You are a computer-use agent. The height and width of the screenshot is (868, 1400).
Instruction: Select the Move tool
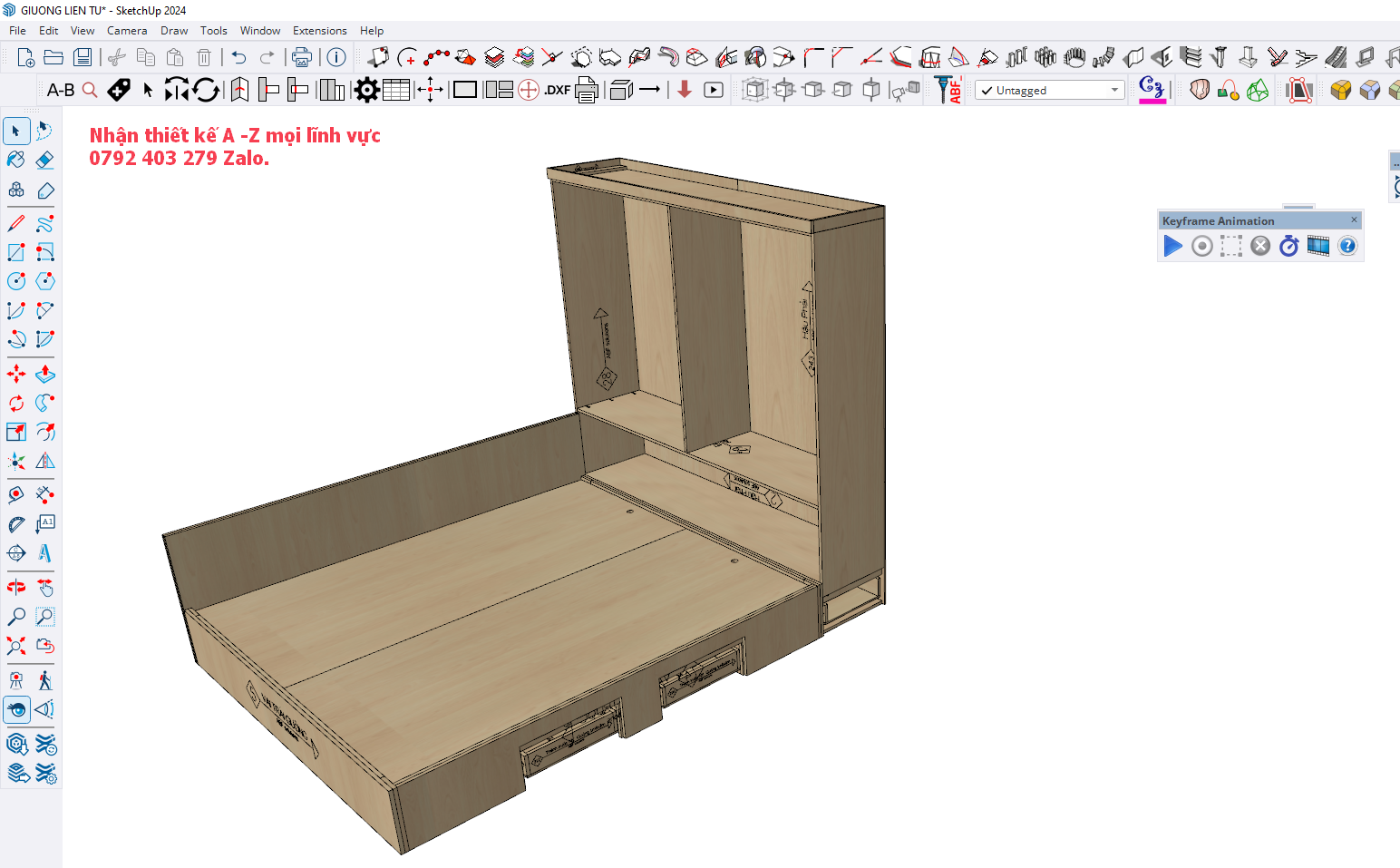click(x=16, y=374)
